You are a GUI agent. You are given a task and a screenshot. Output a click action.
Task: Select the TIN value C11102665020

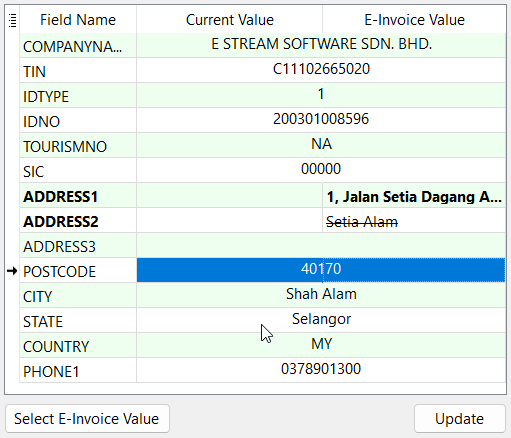click(321, 69)
